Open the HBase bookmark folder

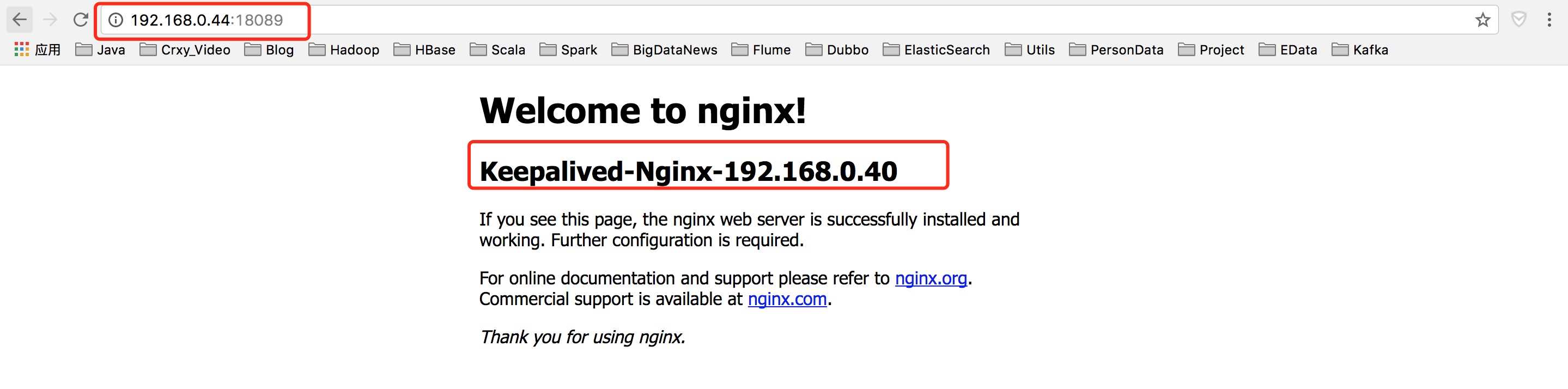(424, 50)
